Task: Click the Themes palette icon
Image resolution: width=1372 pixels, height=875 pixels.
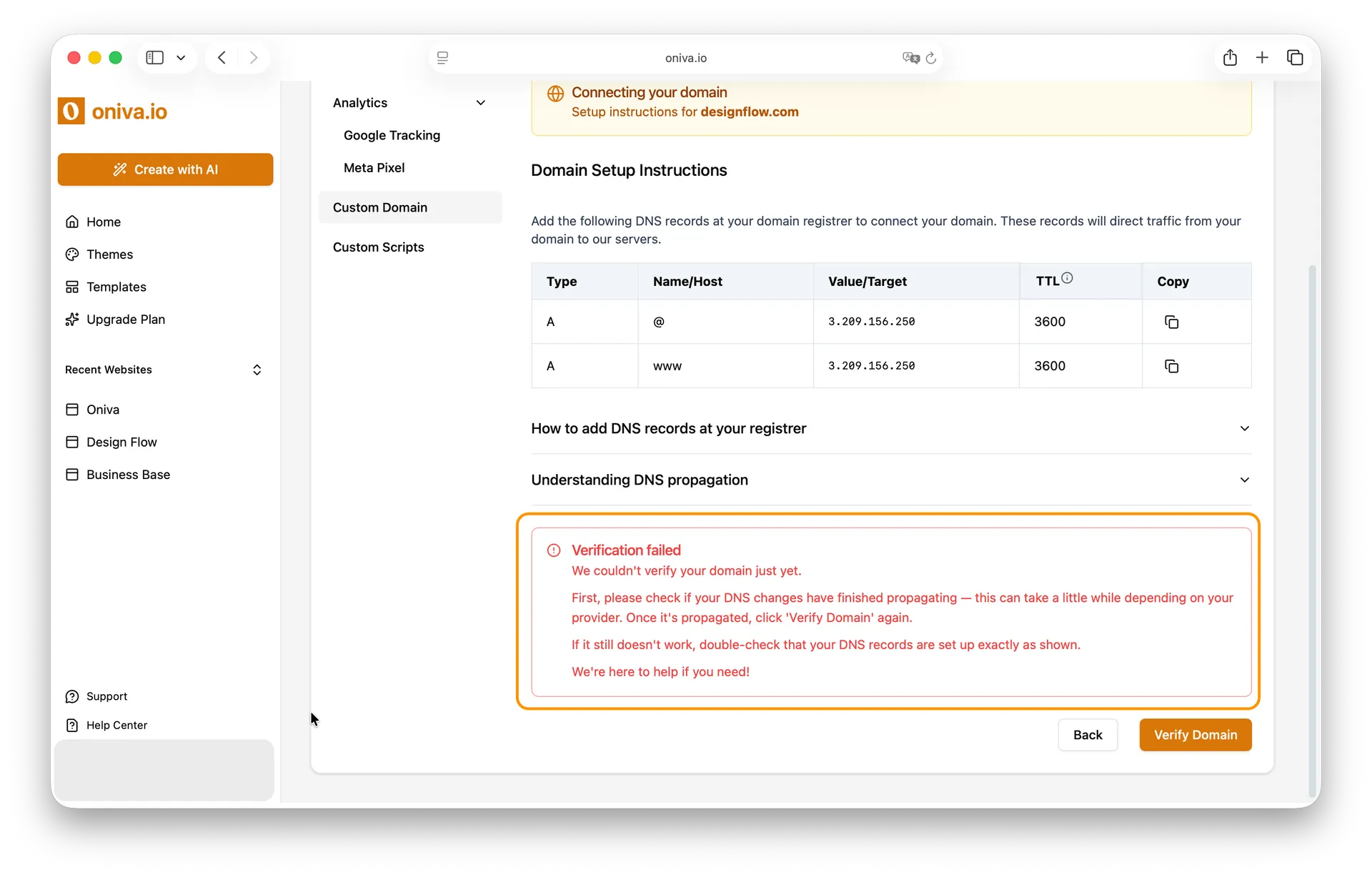Action: (72, 254)
